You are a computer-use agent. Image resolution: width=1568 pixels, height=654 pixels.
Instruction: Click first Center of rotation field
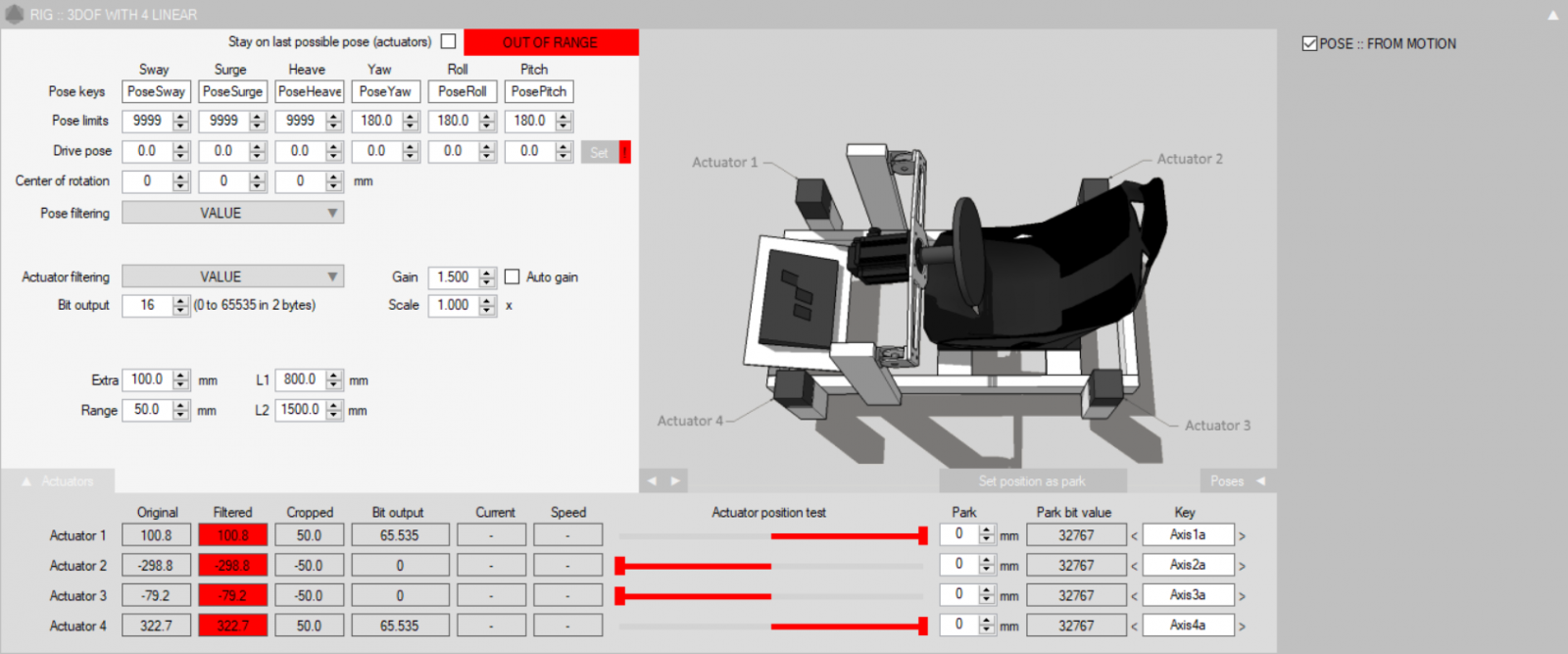(148, 181)
